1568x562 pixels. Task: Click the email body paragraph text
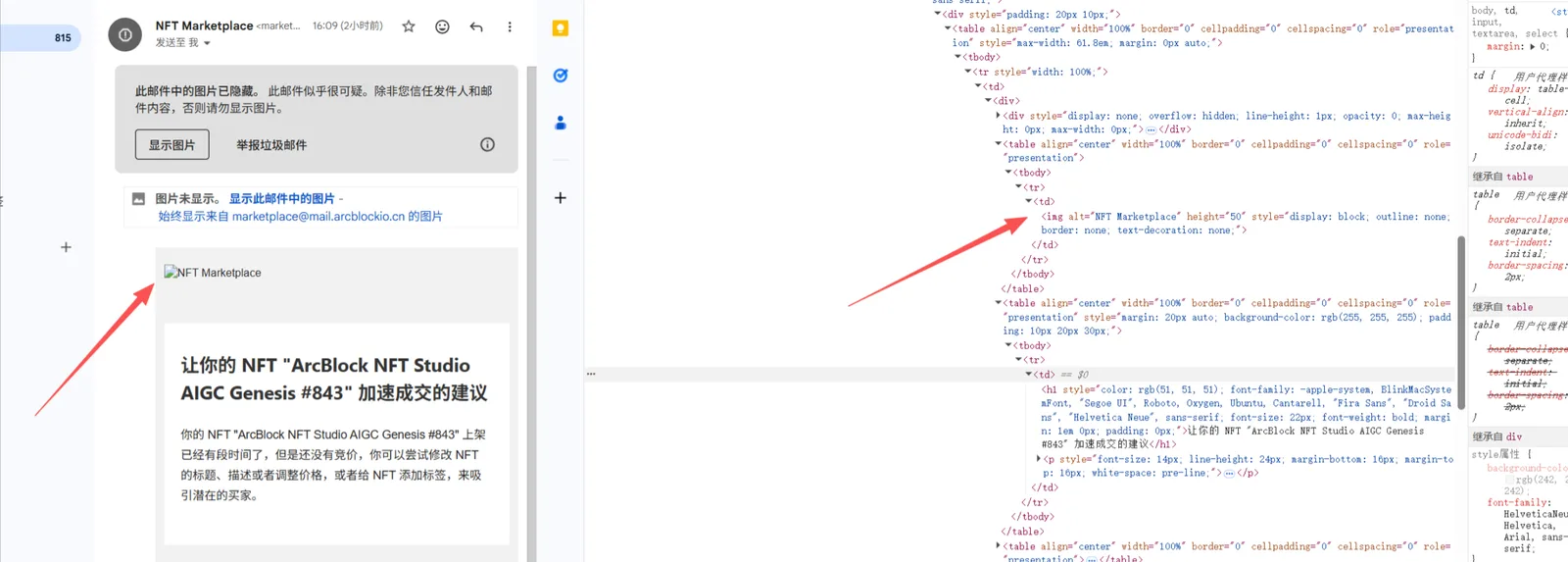333,465
